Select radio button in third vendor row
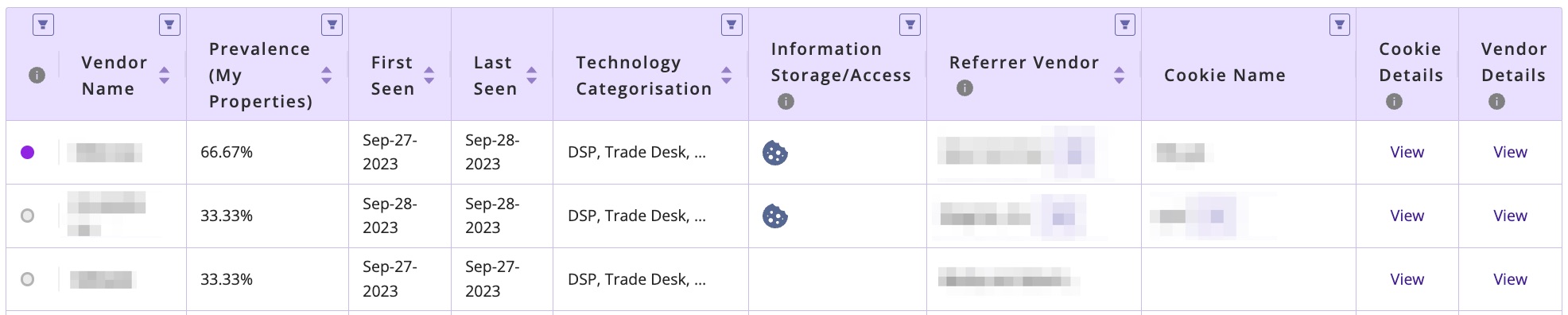This screenshot has height=315, width=1568. point(27,279)
